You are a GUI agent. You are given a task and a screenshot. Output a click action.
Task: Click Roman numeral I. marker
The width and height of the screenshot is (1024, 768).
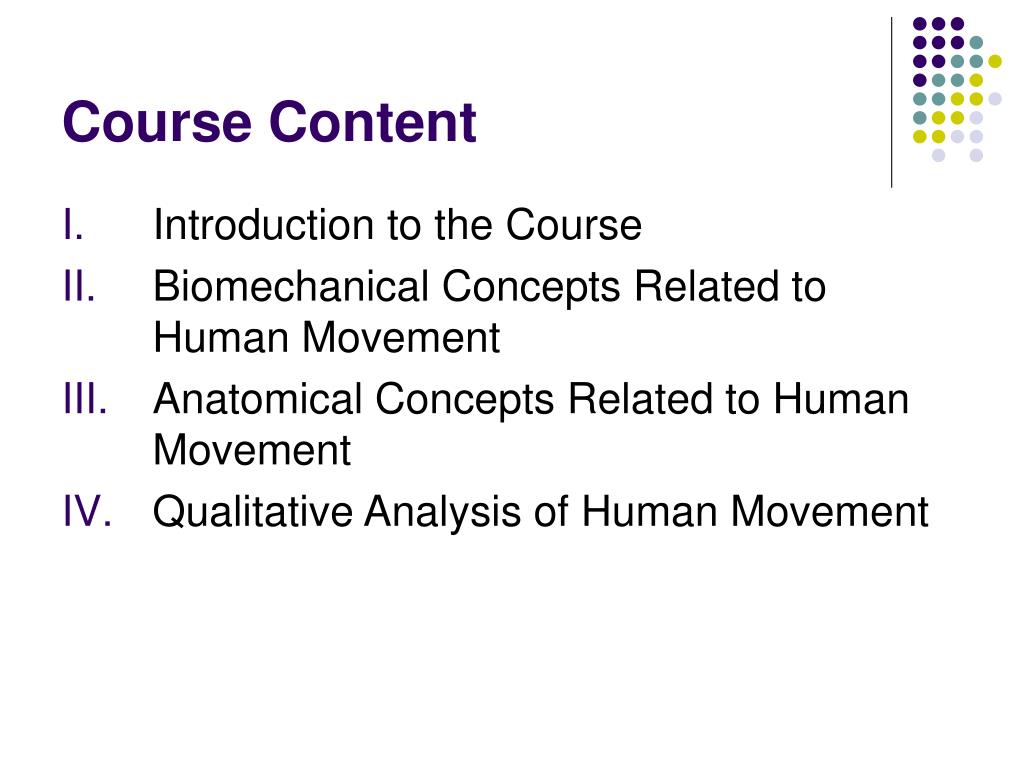click(x=74, y=225)
